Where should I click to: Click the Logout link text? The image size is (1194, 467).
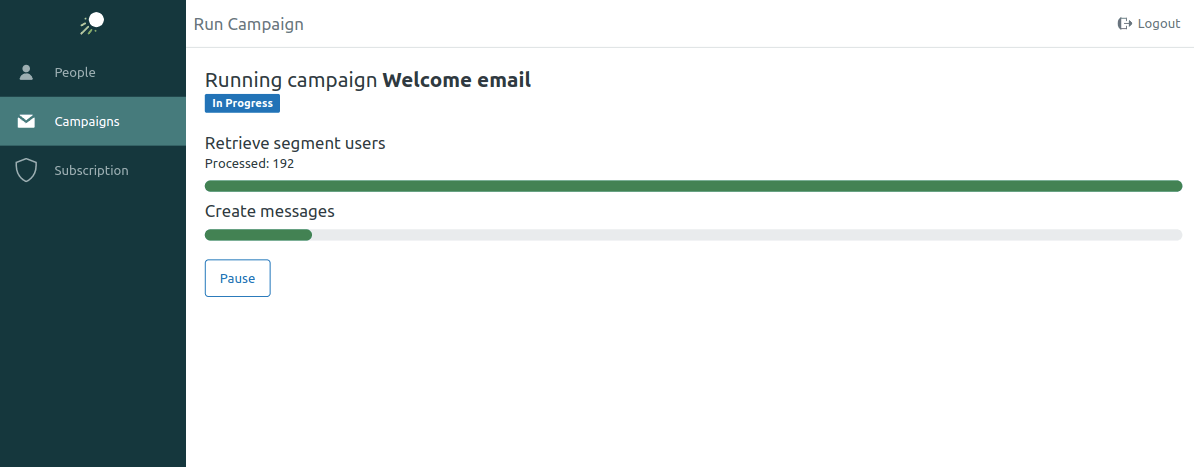point(1158,24)
